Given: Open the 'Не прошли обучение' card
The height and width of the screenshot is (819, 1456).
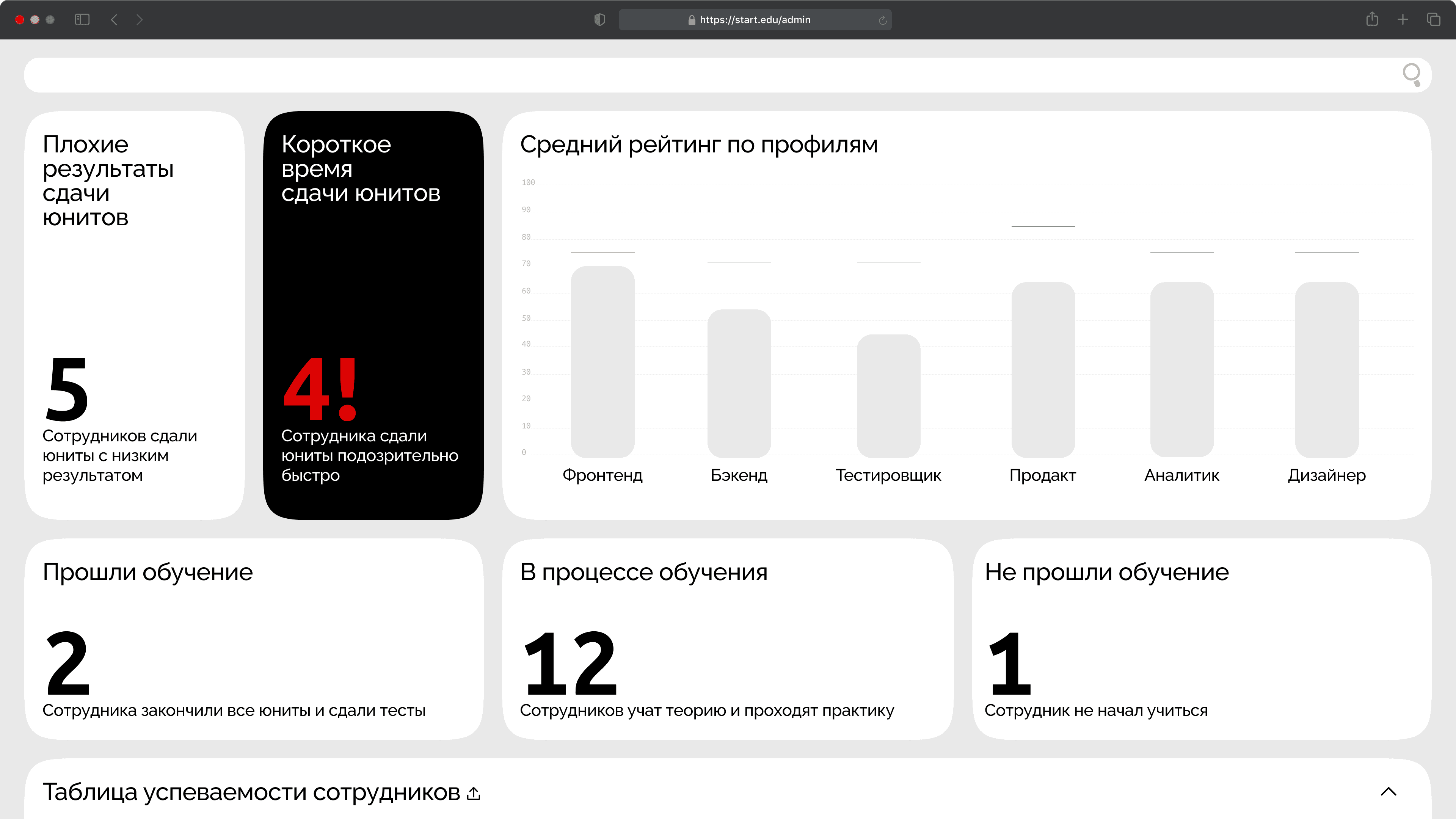Looking at the screenshot, I should pos(1202,639).
